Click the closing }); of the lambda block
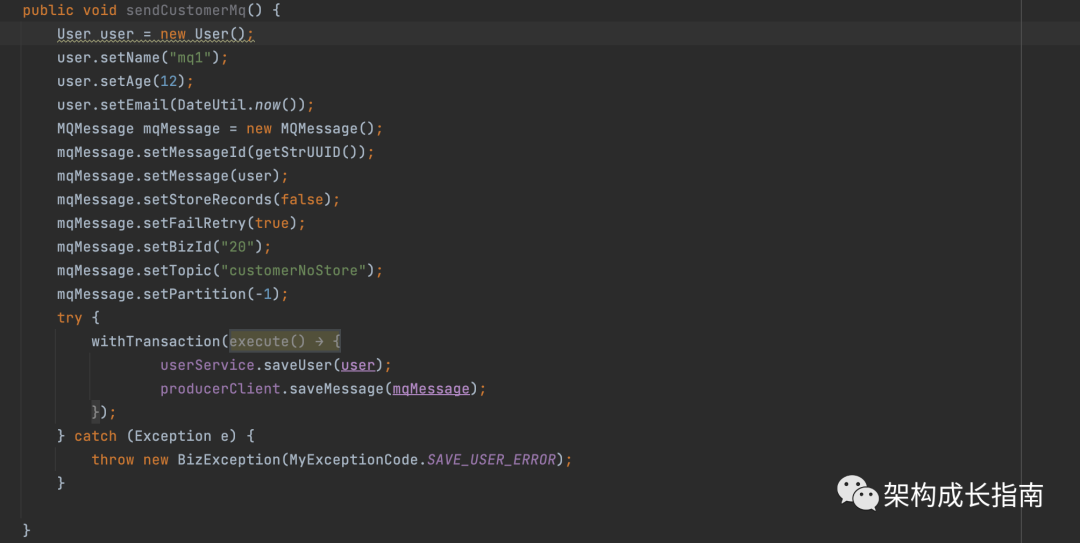Image resolution: width=1080 pixels, height=543 pixels. 104,412
